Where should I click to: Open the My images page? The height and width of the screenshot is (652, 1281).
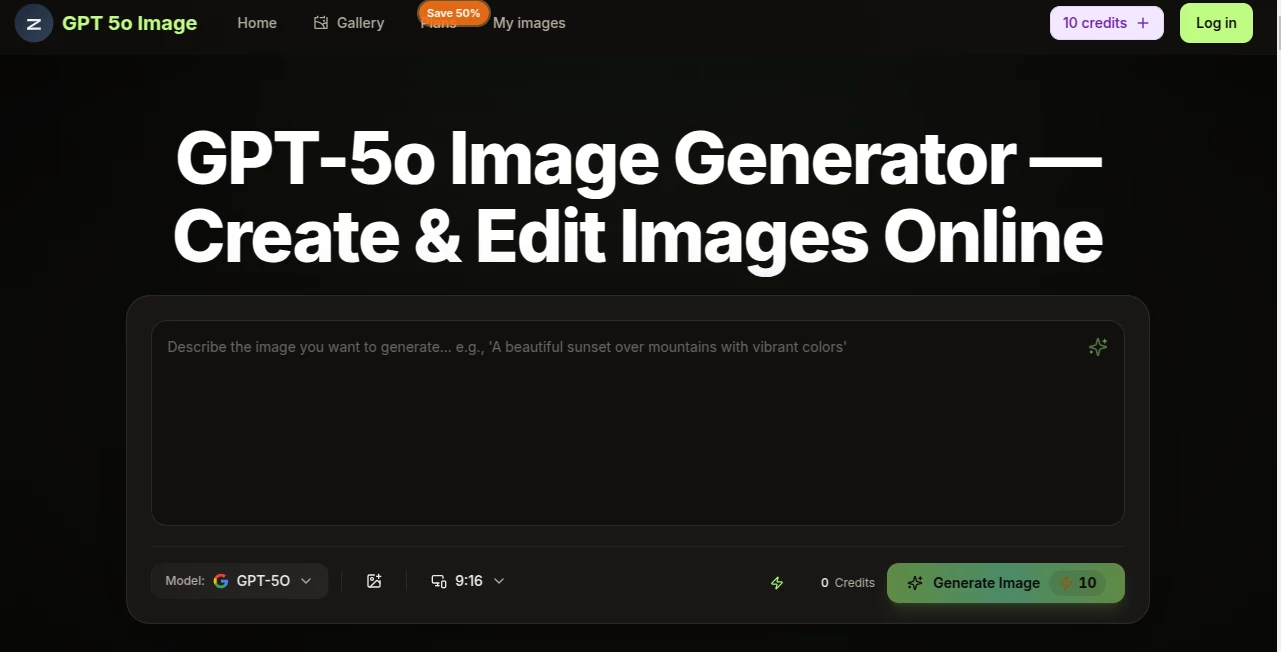529,22
